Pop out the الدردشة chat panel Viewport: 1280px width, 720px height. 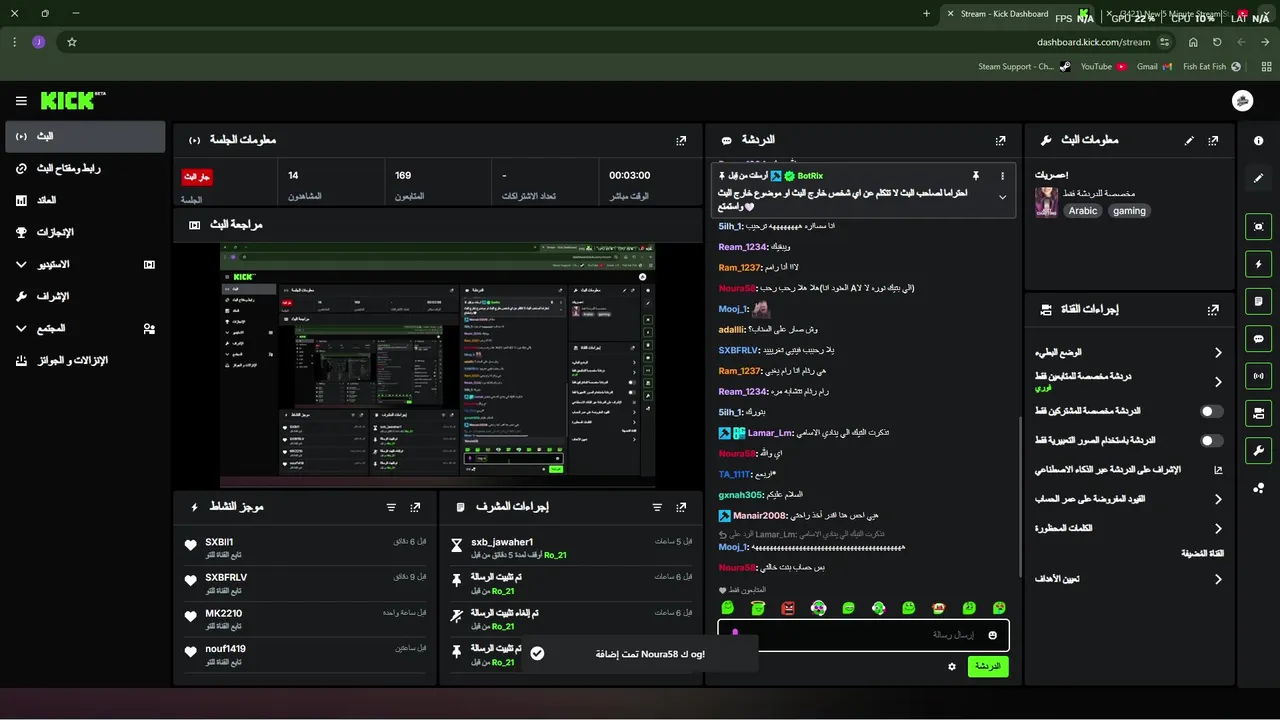[x=1000, y=141]
